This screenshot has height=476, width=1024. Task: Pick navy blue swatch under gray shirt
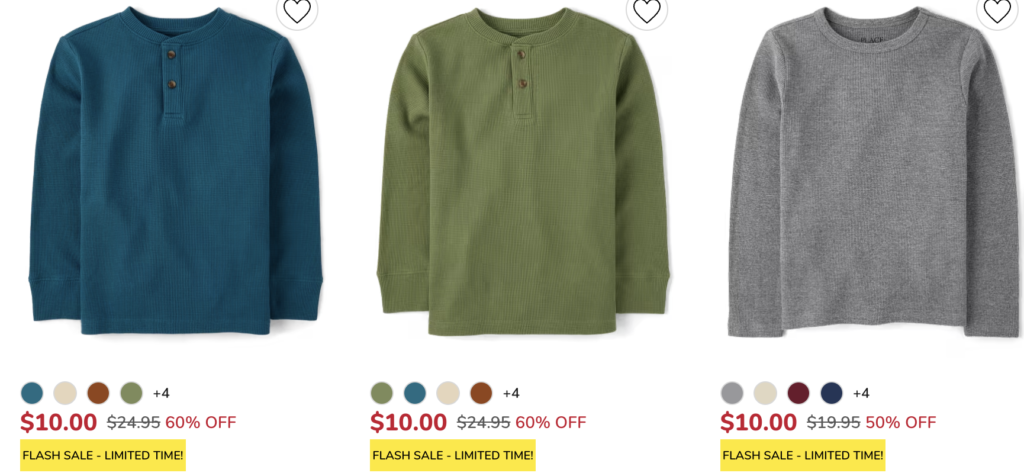point(831,393)
